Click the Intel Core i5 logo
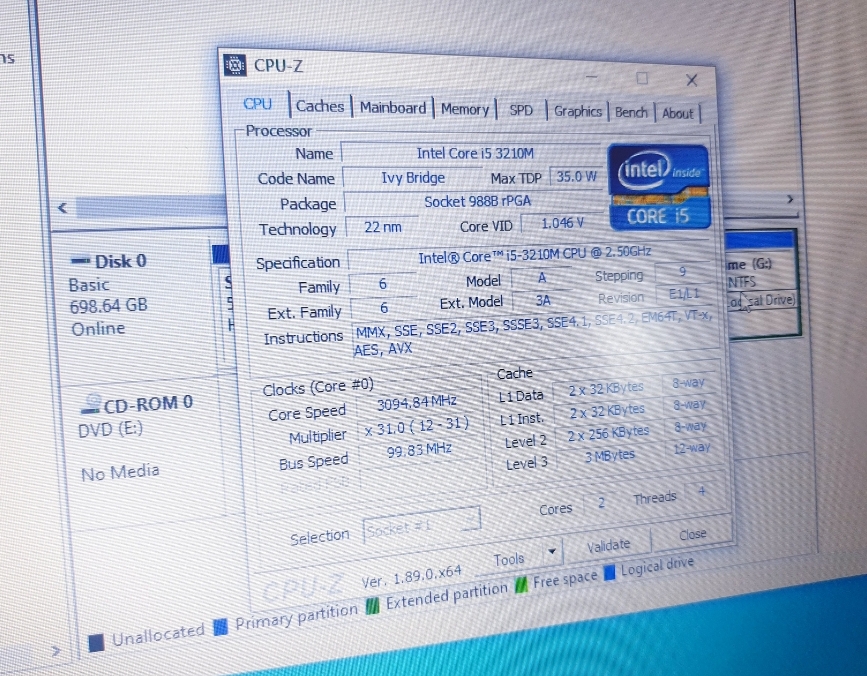Screen dimensions: 867x676 coord(658,187)
